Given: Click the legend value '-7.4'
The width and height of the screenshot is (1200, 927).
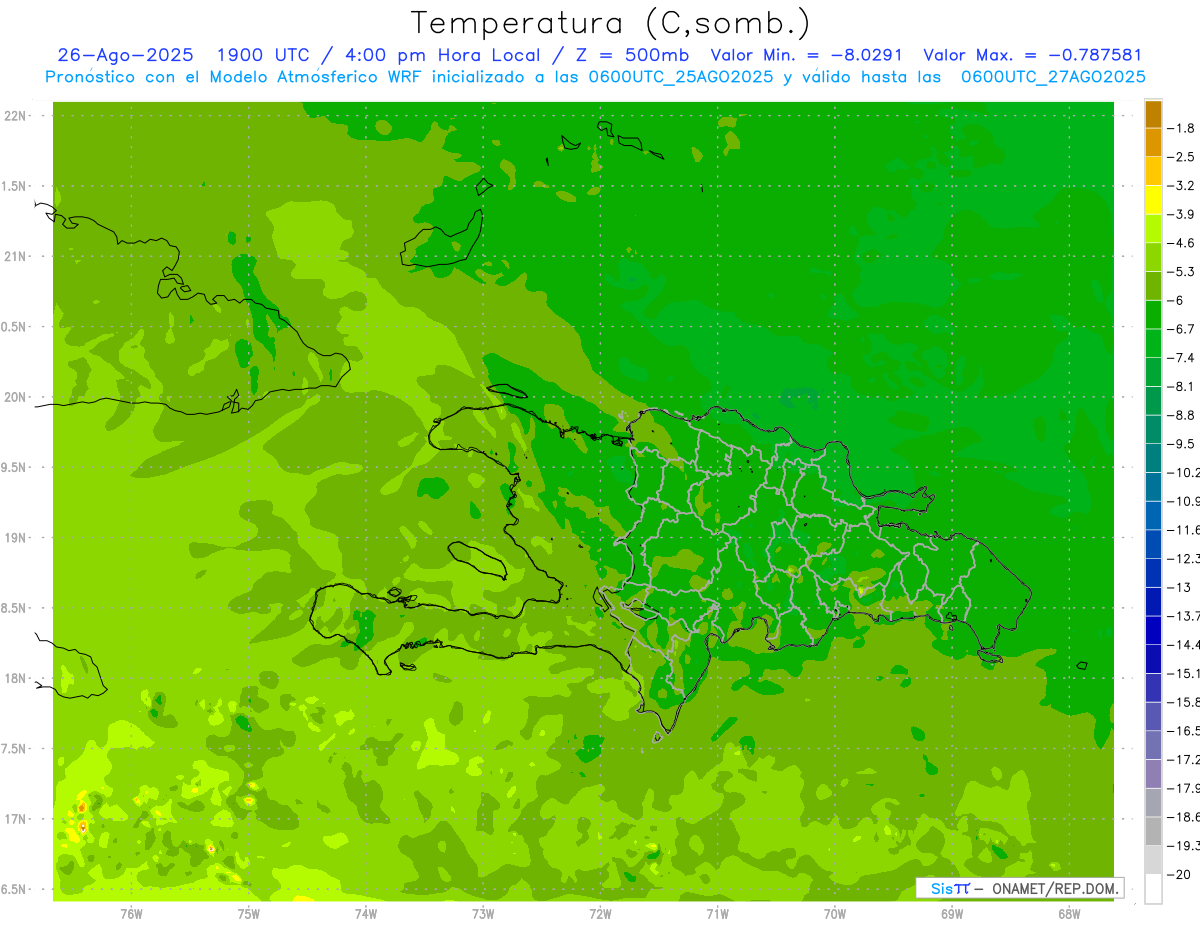Looking at the screenshot, I should (1183, 358).
